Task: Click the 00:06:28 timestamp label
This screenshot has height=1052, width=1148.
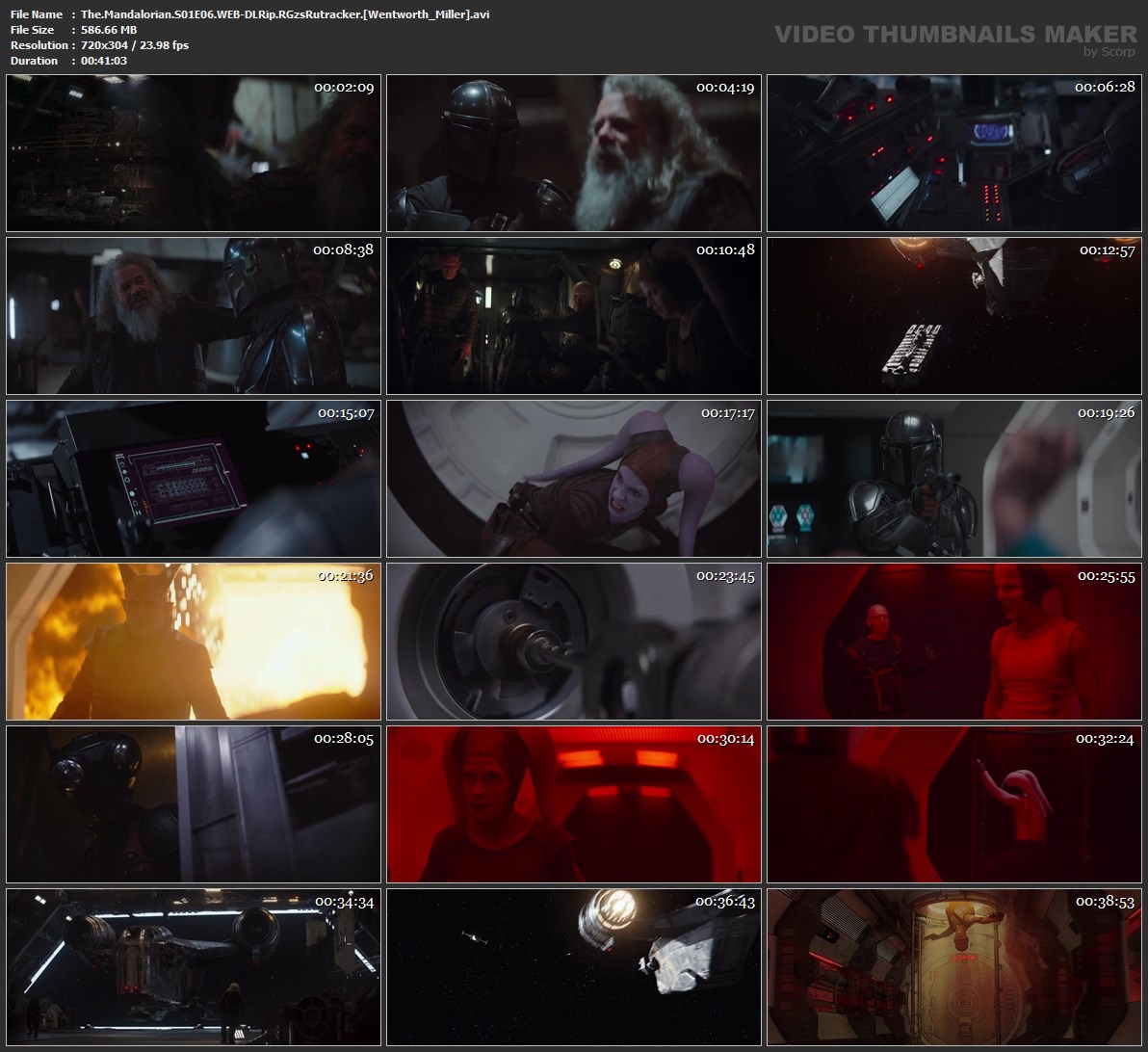Action: [1105, 88]
